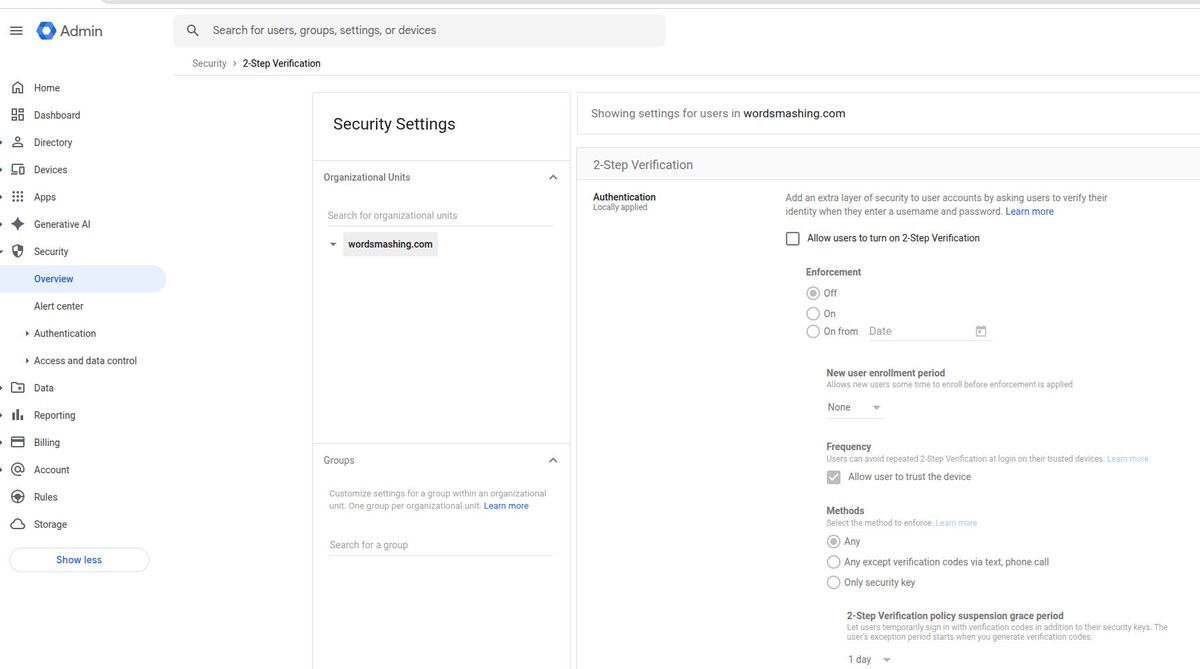Click the Billing card icon

pos(17,442)
